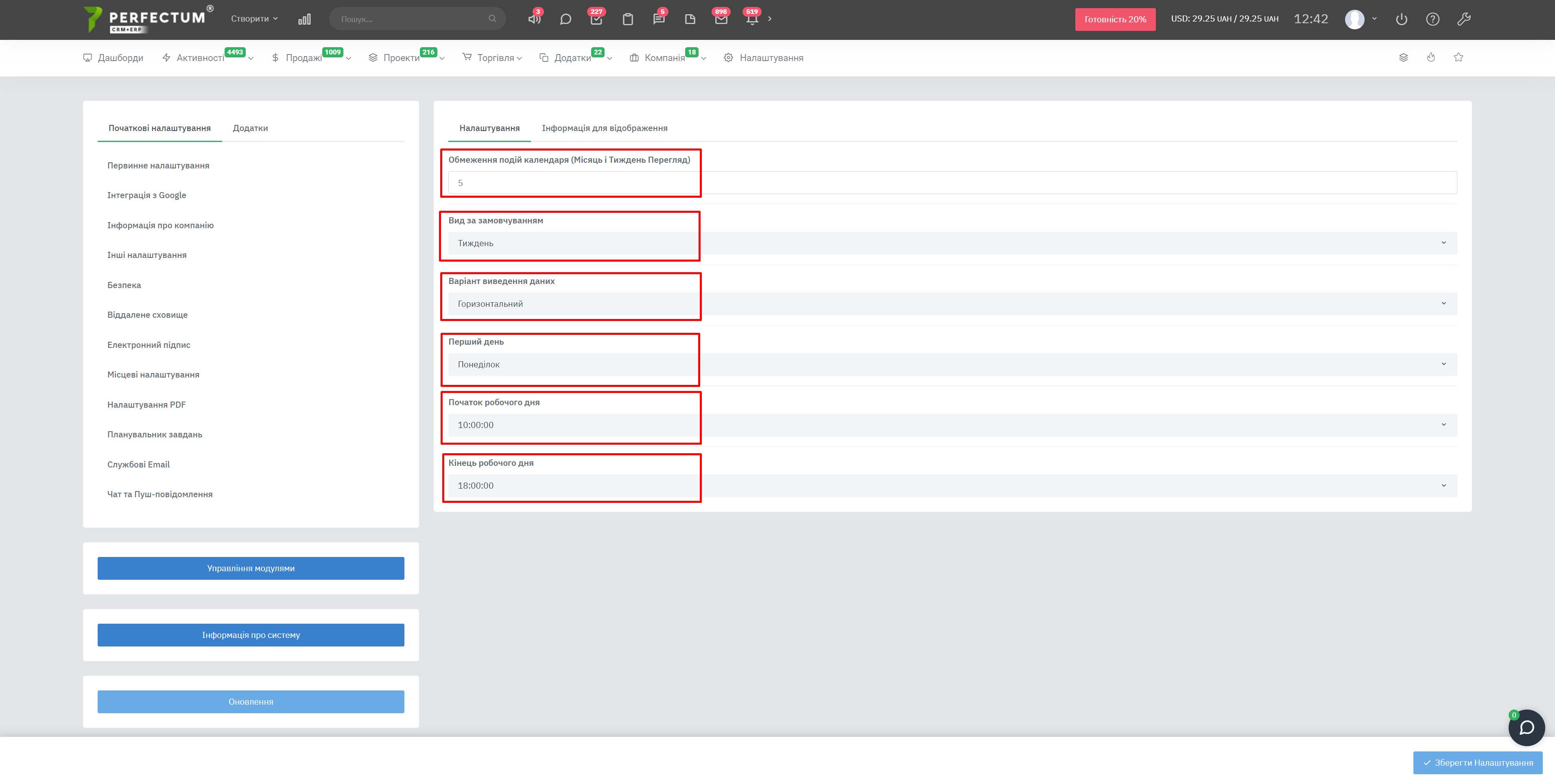Open the first day dropdown showing Понеділок

(952, 365)
